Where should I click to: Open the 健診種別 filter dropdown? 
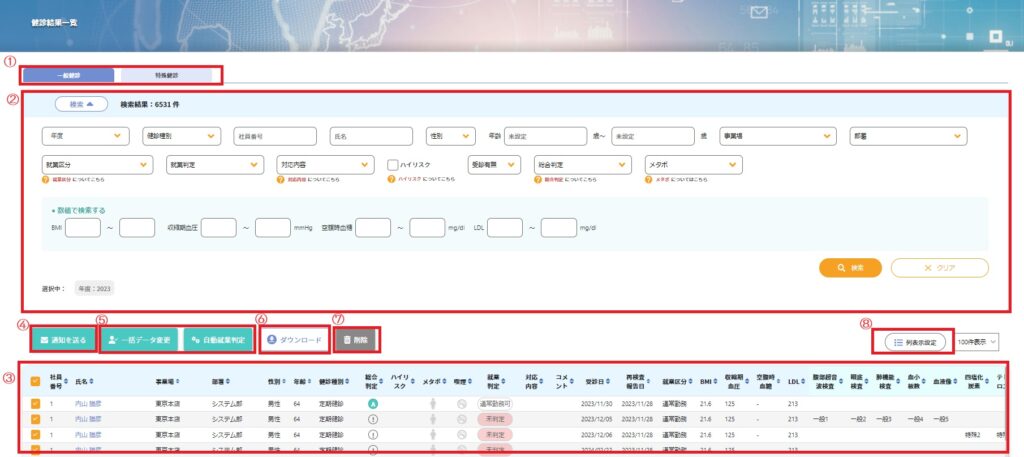tap(182, 136)
